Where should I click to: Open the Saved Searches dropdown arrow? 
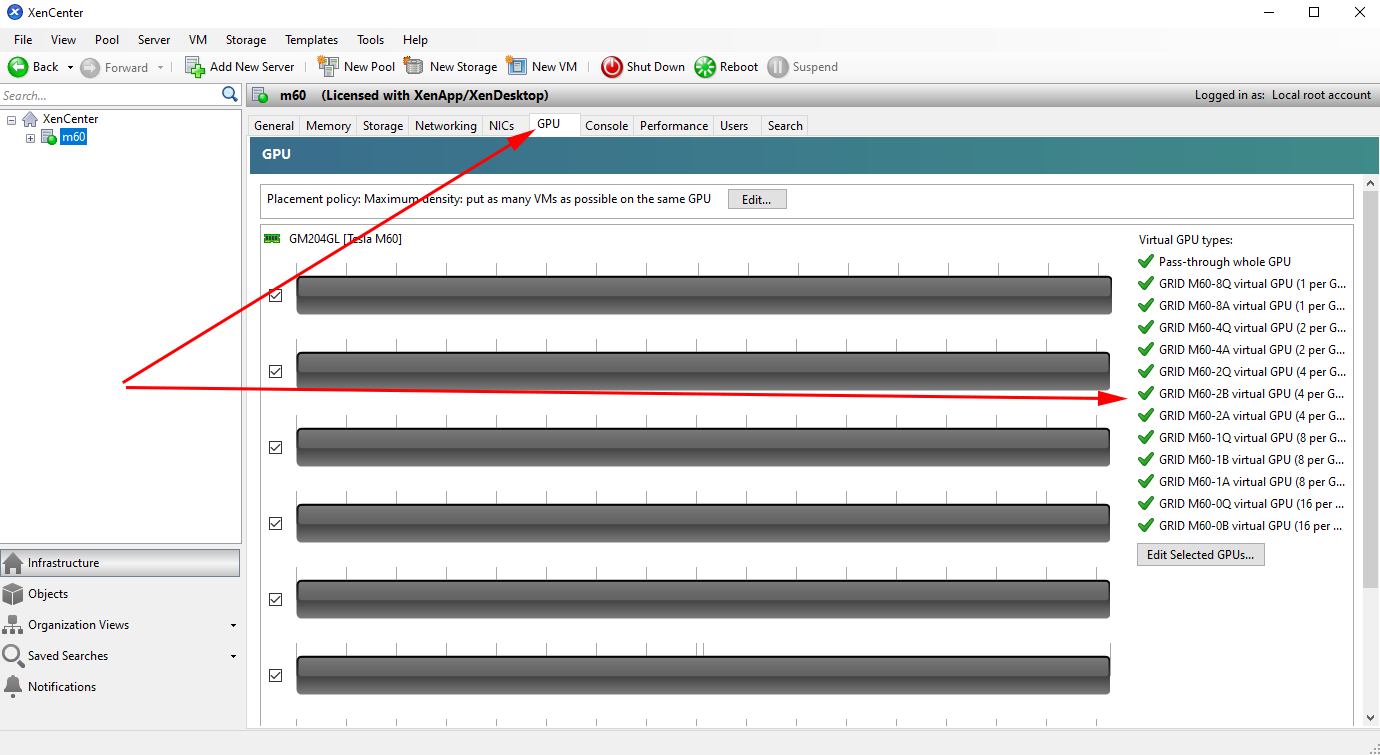pos(233,657)
